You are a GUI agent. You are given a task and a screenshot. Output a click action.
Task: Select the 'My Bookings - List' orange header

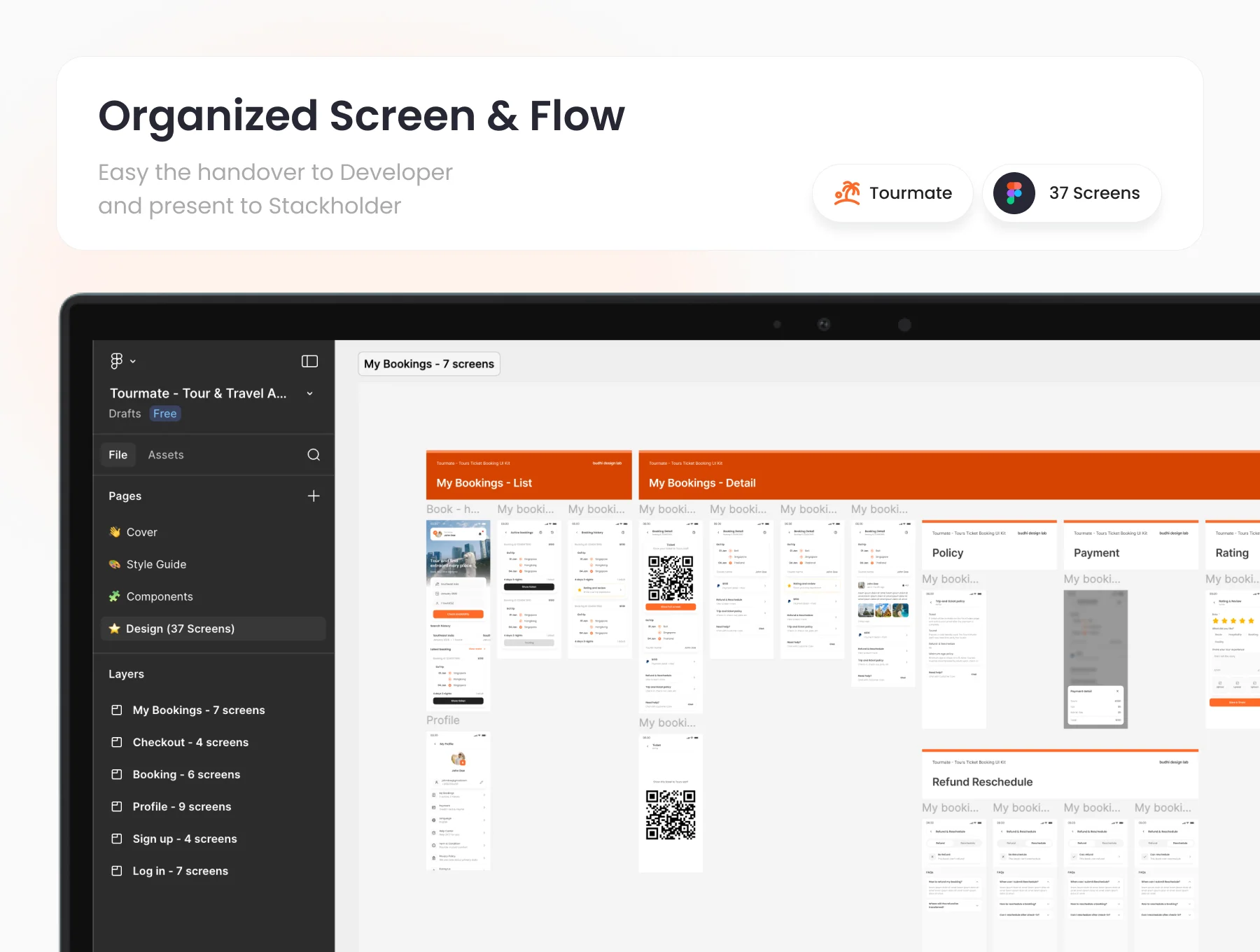529,475
